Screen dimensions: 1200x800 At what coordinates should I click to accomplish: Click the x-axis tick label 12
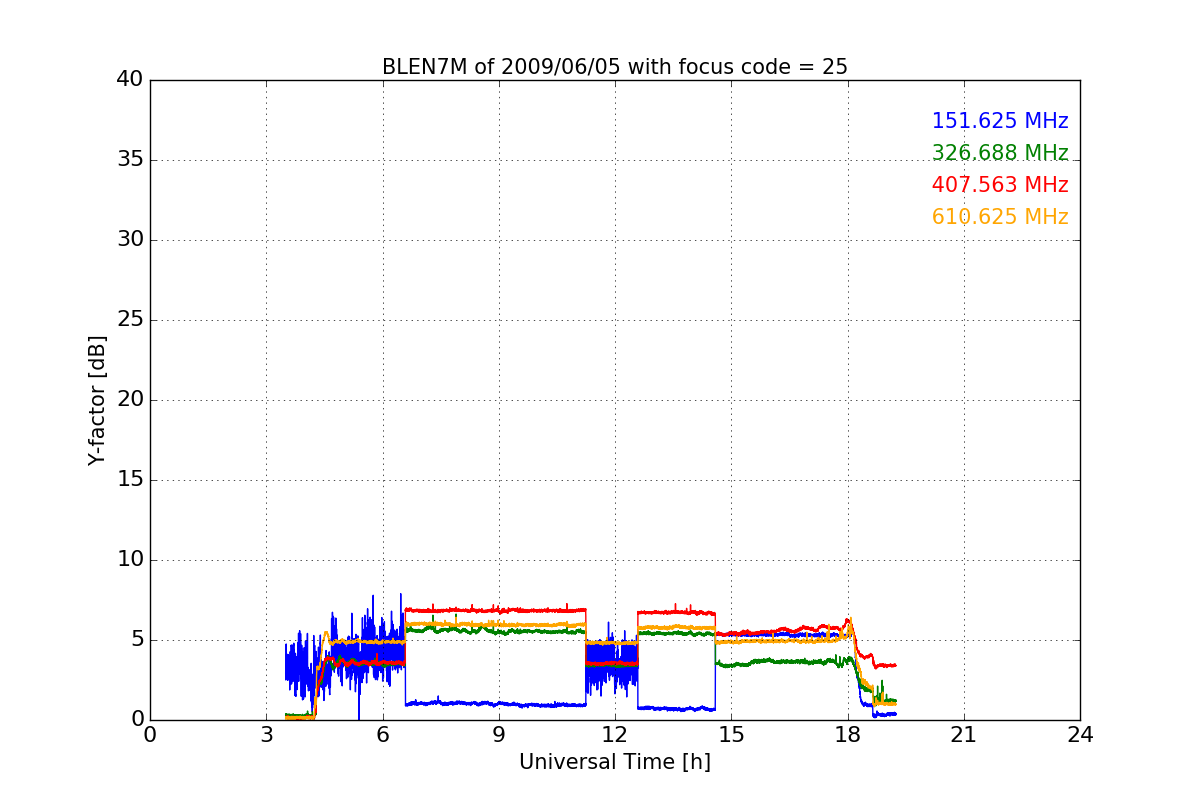tap(615, 735)
